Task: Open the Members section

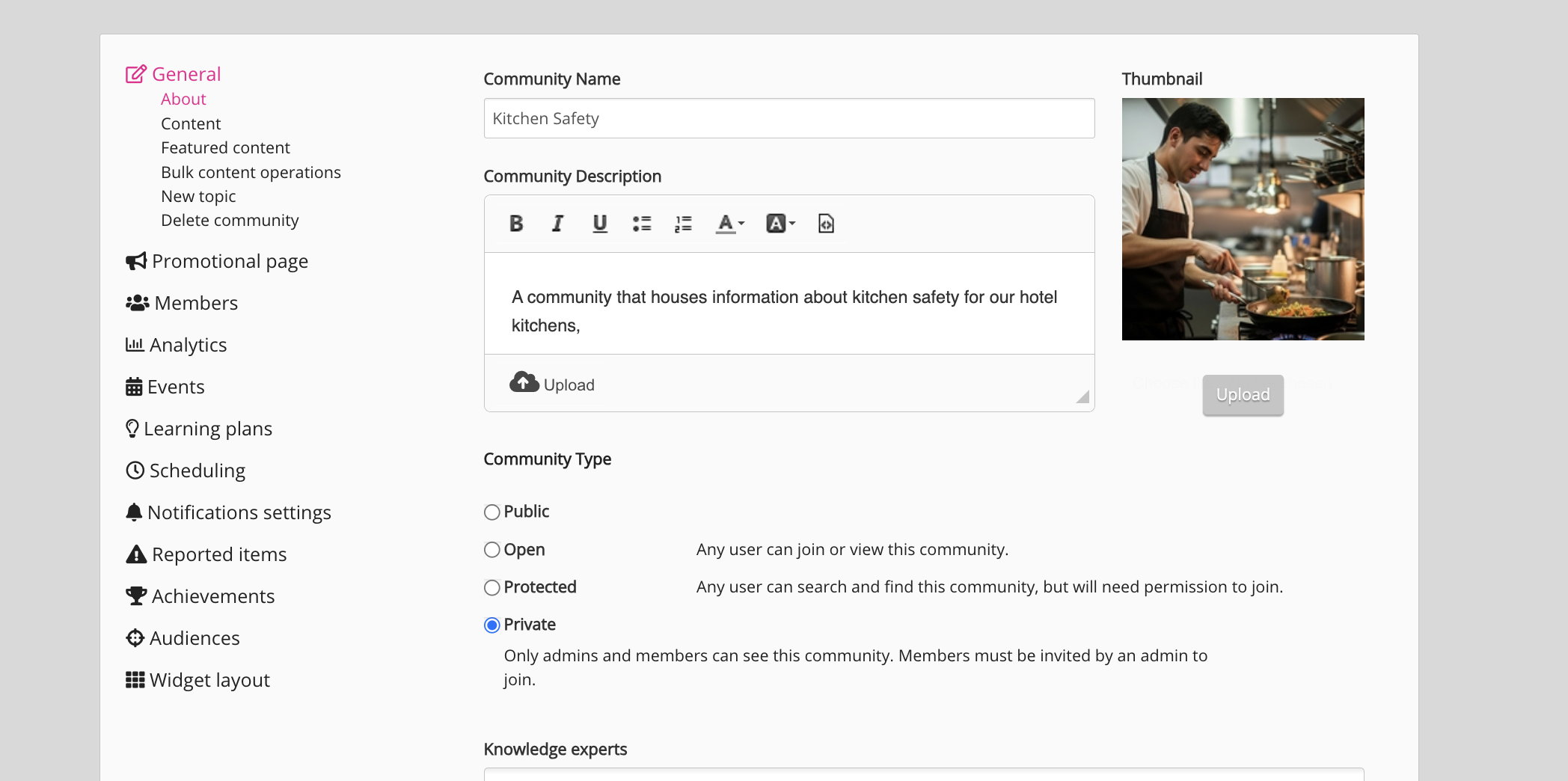Action: point(195,303)
